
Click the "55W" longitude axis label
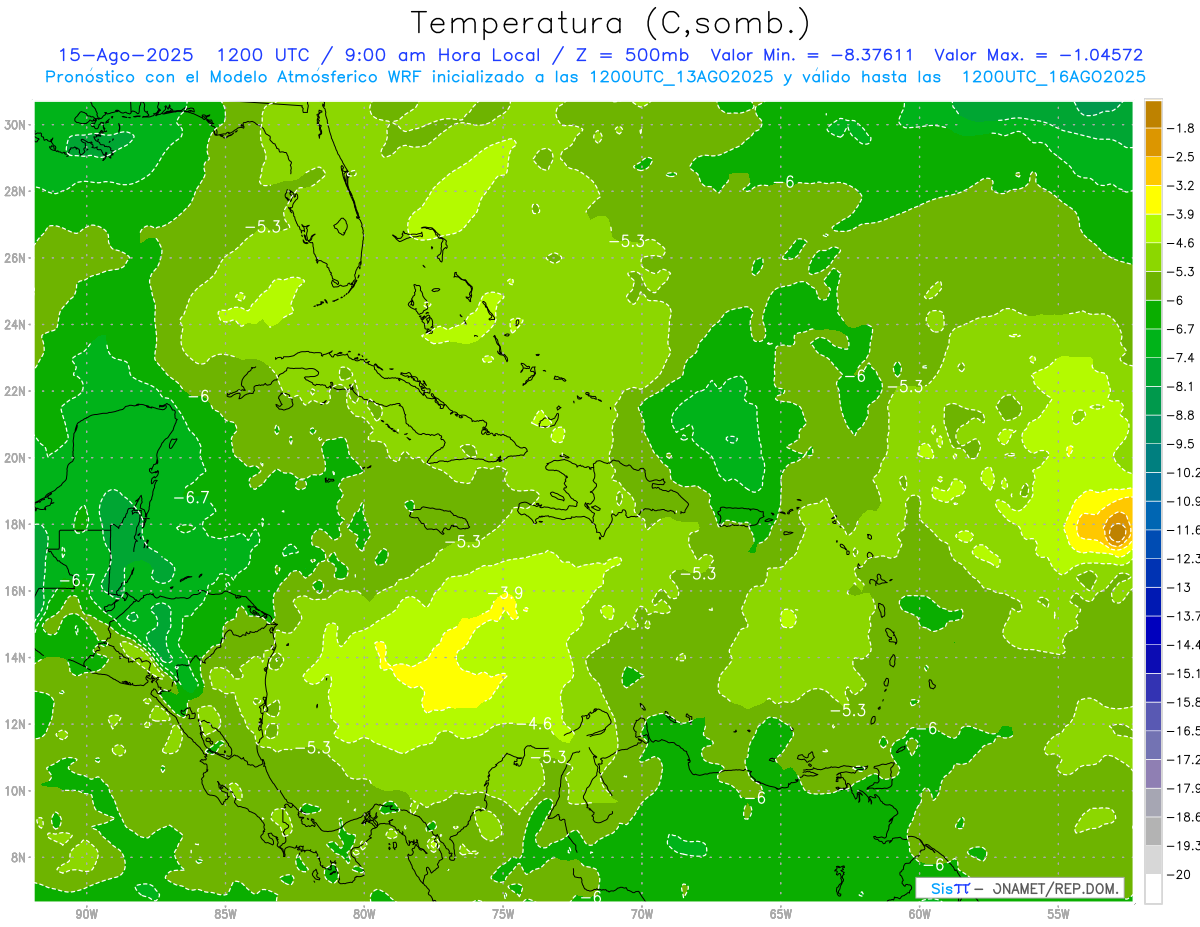click(1059, 913)
